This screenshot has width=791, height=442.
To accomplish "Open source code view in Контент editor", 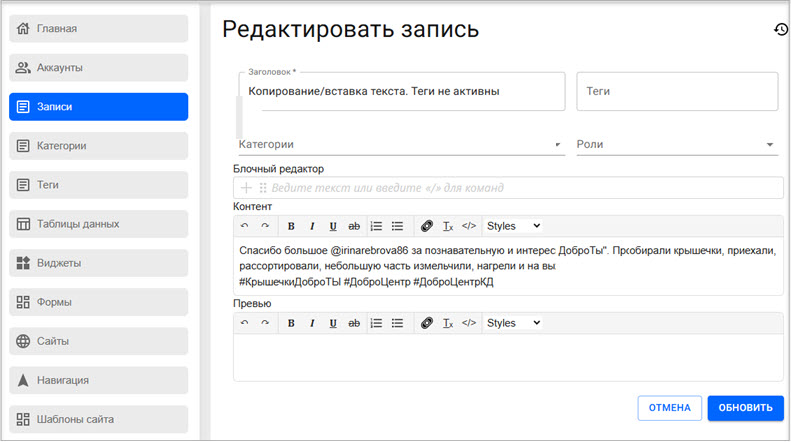I will tap(469, 226).
